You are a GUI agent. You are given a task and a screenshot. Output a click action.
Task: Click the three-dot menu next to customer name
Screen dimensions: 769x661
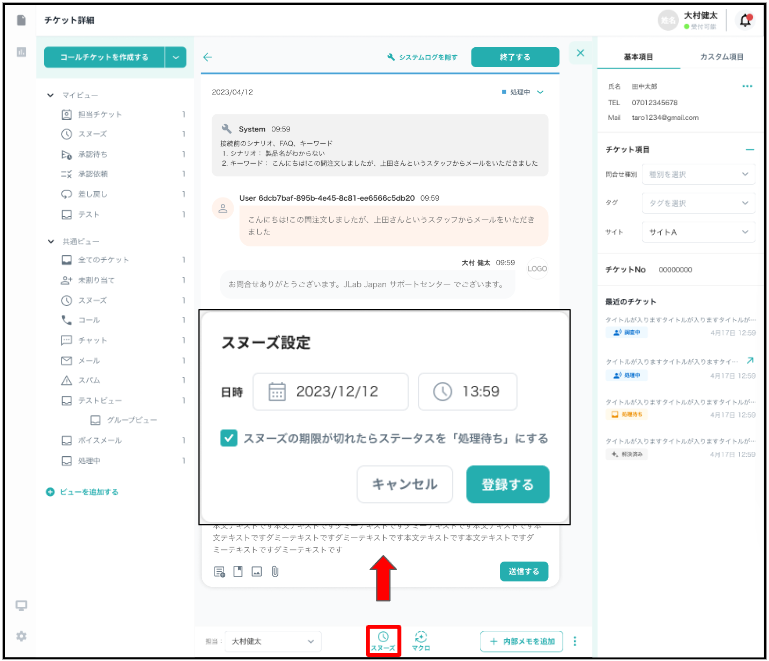746,87
